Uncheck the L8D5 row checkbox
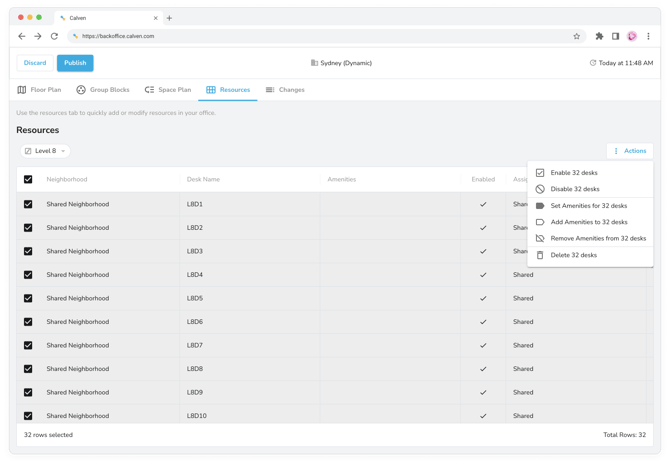Image resolution: width=670 pixels, height=465 pixels. click(28, 298)
